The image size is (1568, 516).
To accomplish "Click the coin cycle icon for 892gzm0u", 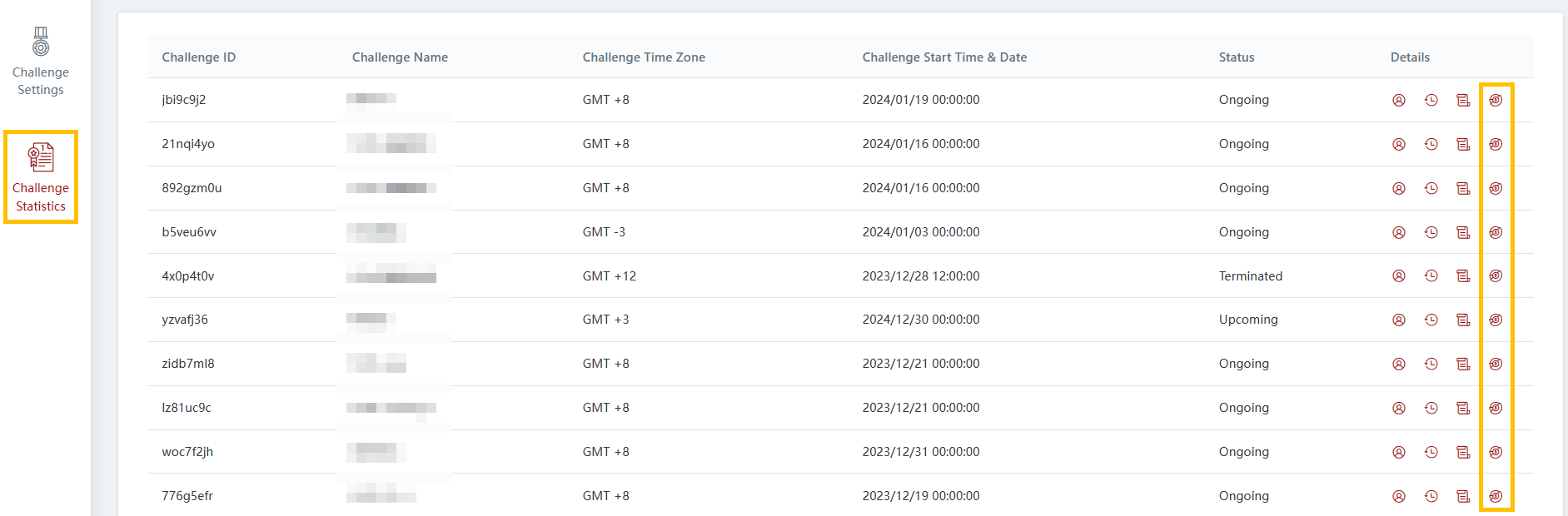I will 1496,188.
